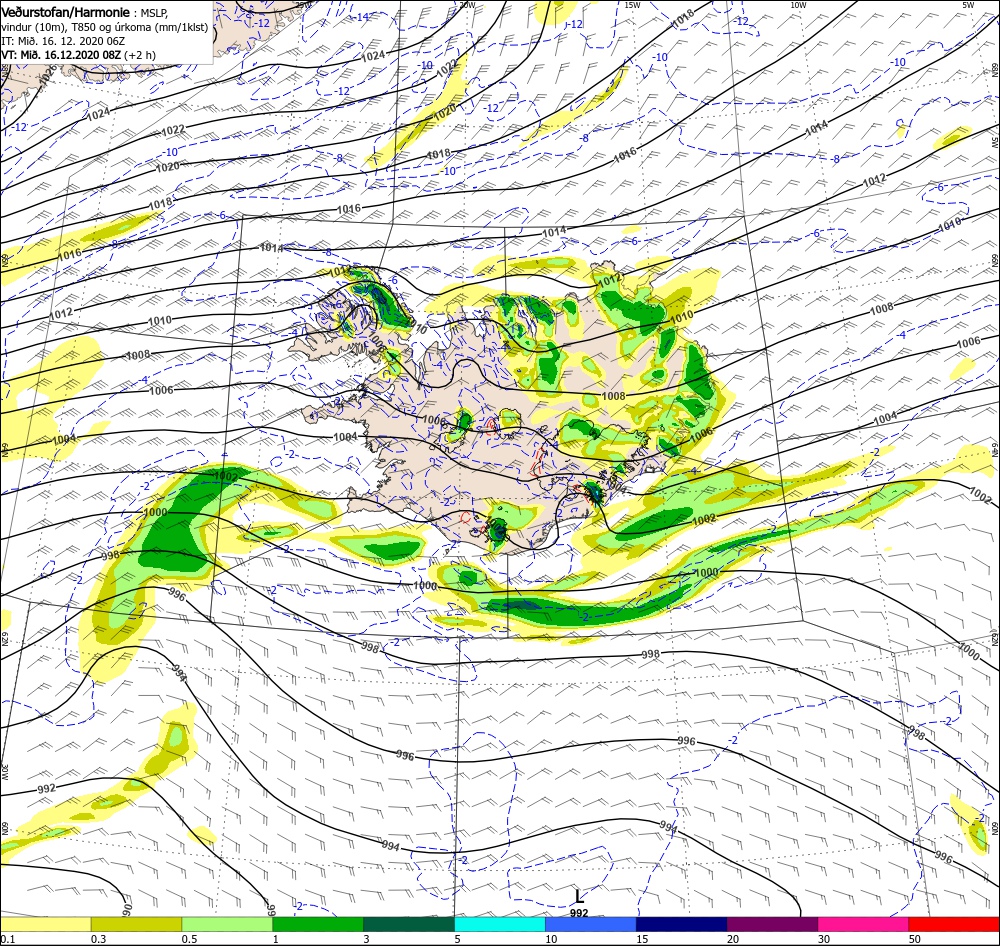
Task: Click the olive yellow 0.3–0.5 legend swatch
Action: click(136, 924)
